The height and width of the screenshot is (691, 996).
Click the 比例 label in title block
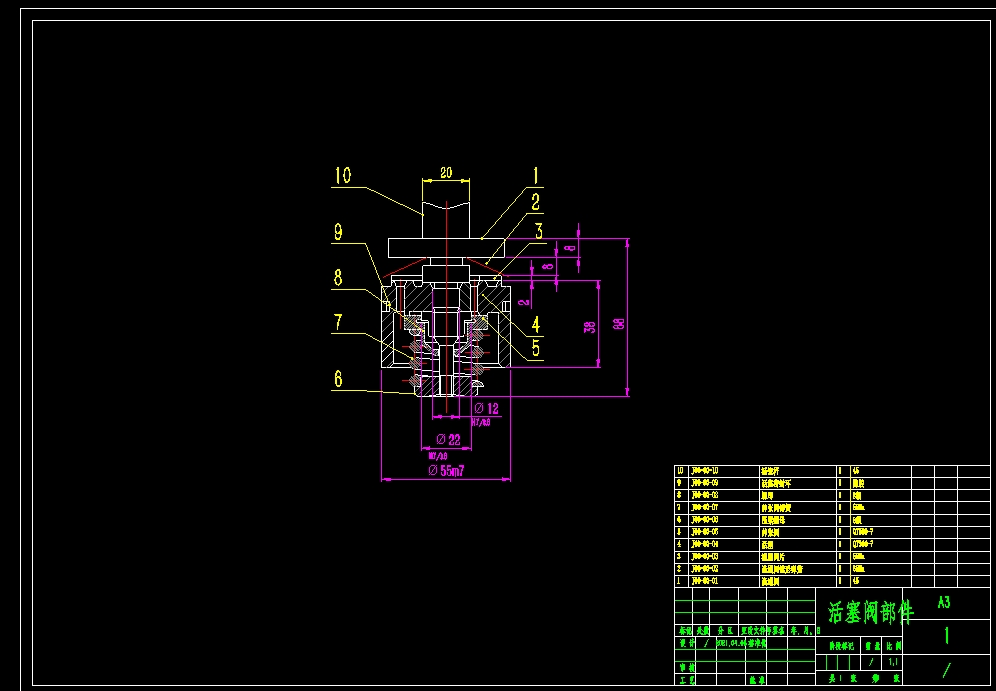[893, 647]
